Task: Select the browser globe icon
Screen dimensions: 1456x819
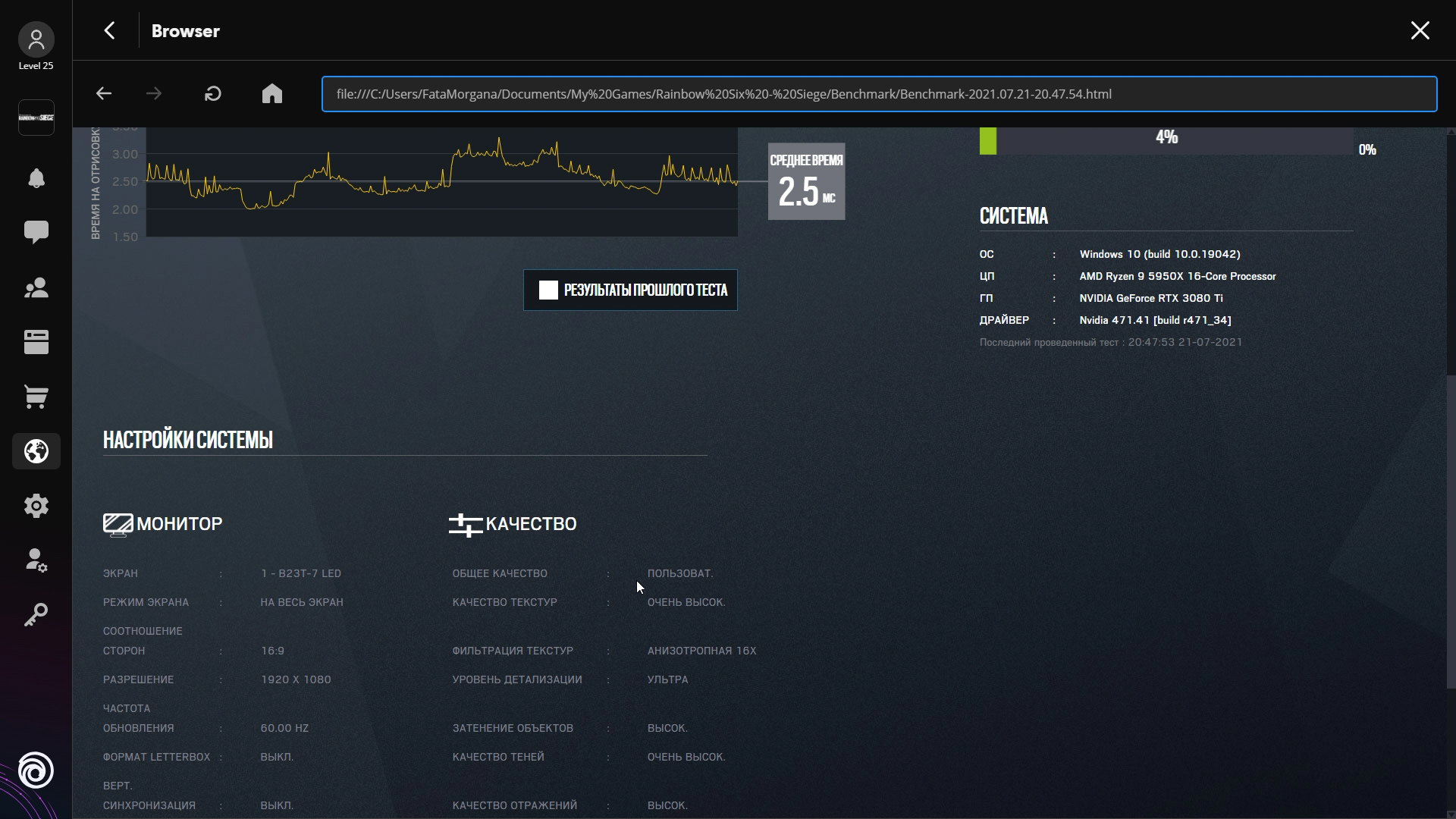Action: (x=36, y=451)
